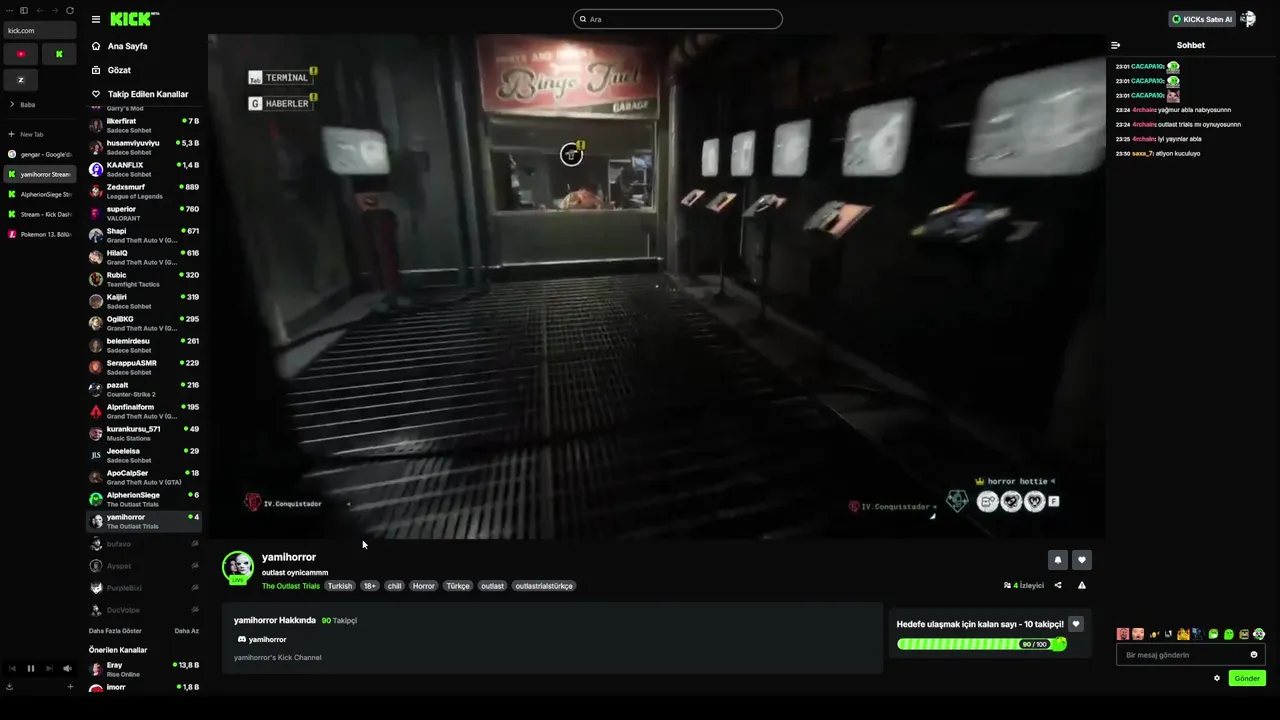The height and width of the screenshot is (720, 1280).
Task: Open recommended channel Eray
Action: coord(144,669)
